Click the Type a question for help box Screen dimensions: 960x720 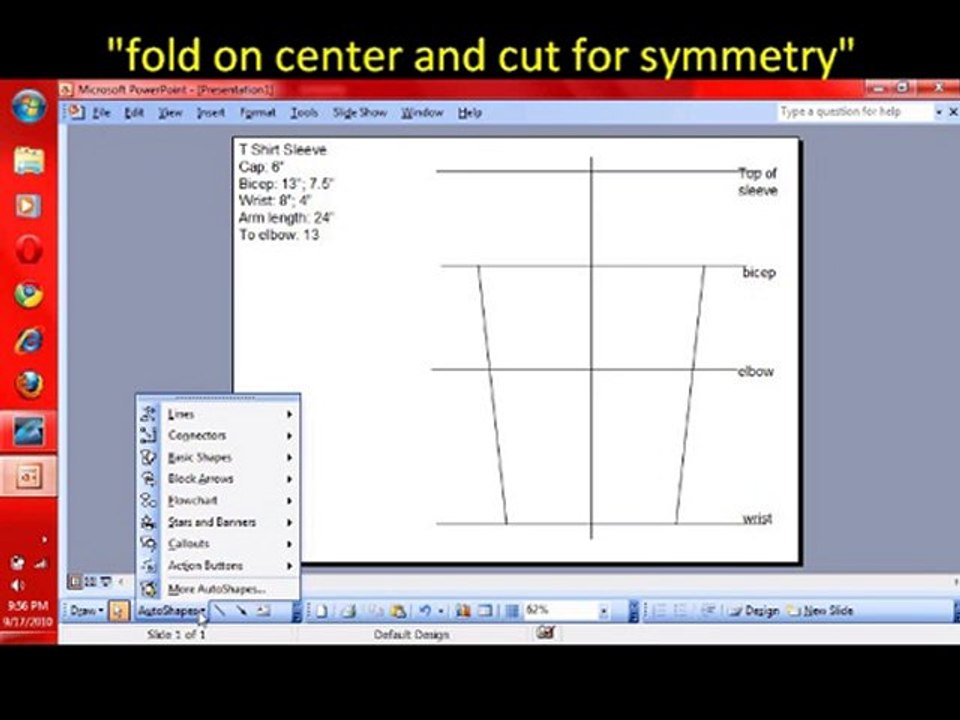(x=853, y=111)
